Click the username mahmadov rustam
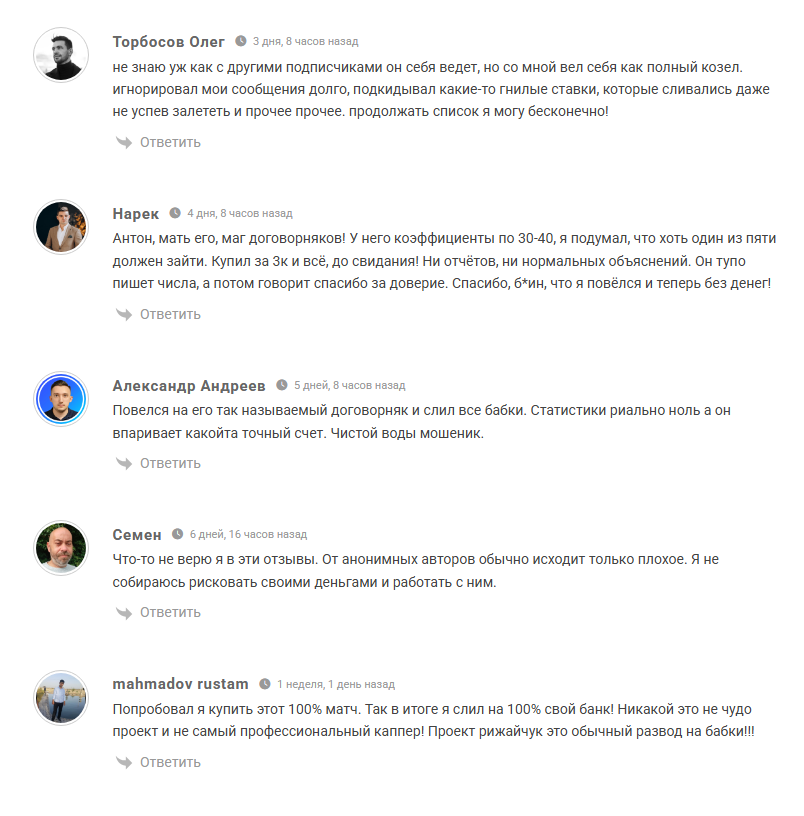Viewport: 804px width, 816px height. point(181,685)
